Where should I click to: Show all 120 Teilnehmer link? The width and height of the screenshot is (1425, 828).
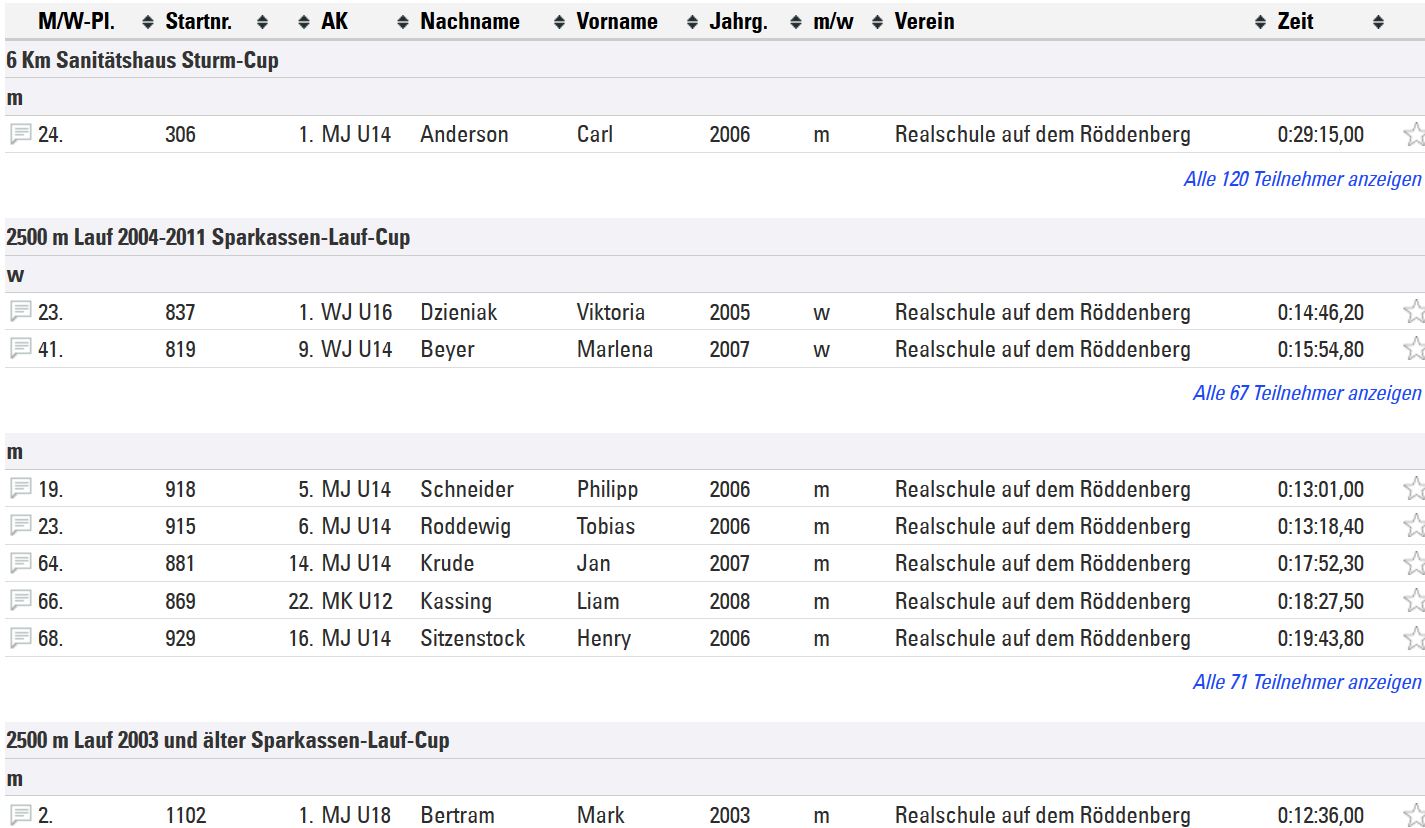(1301, 179)
